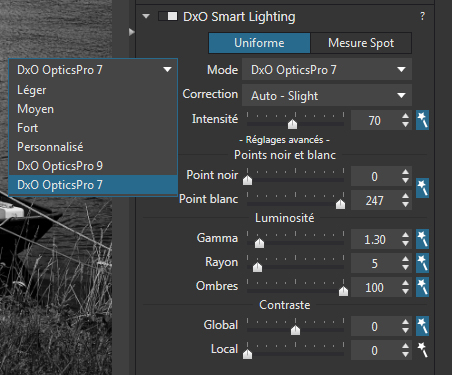The width and height of the screenshot is (452, 375).
Task: Increase Gamma with the up stepper arrow
Action: click(x=405, y=235)
